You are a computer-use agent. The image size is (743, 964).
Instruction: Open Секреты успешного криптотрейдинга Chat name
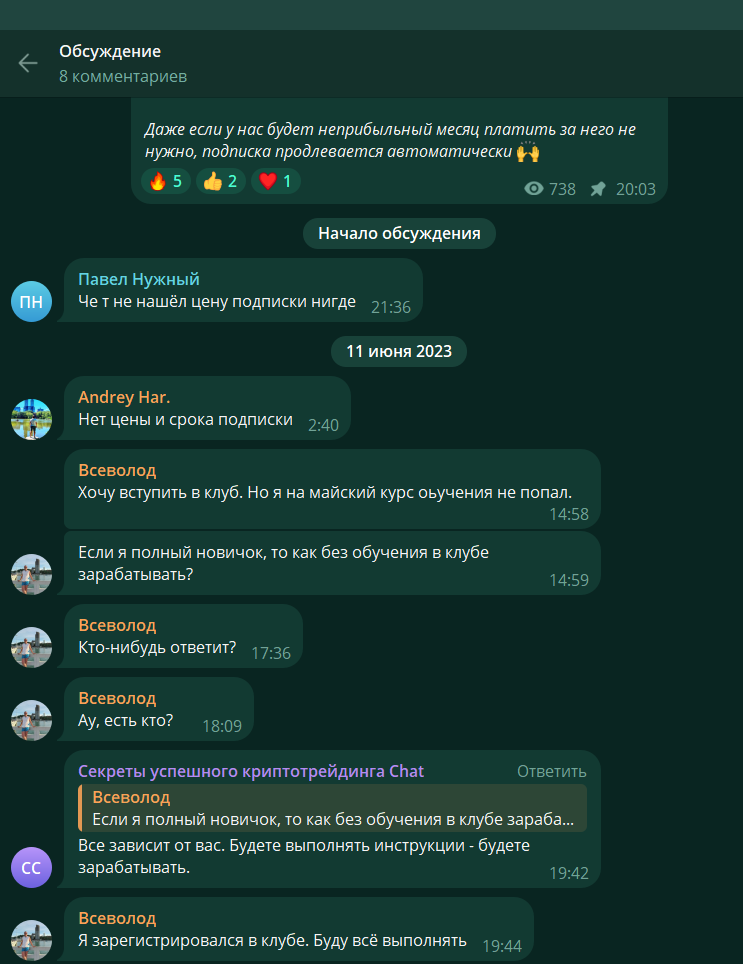[251, 772]
